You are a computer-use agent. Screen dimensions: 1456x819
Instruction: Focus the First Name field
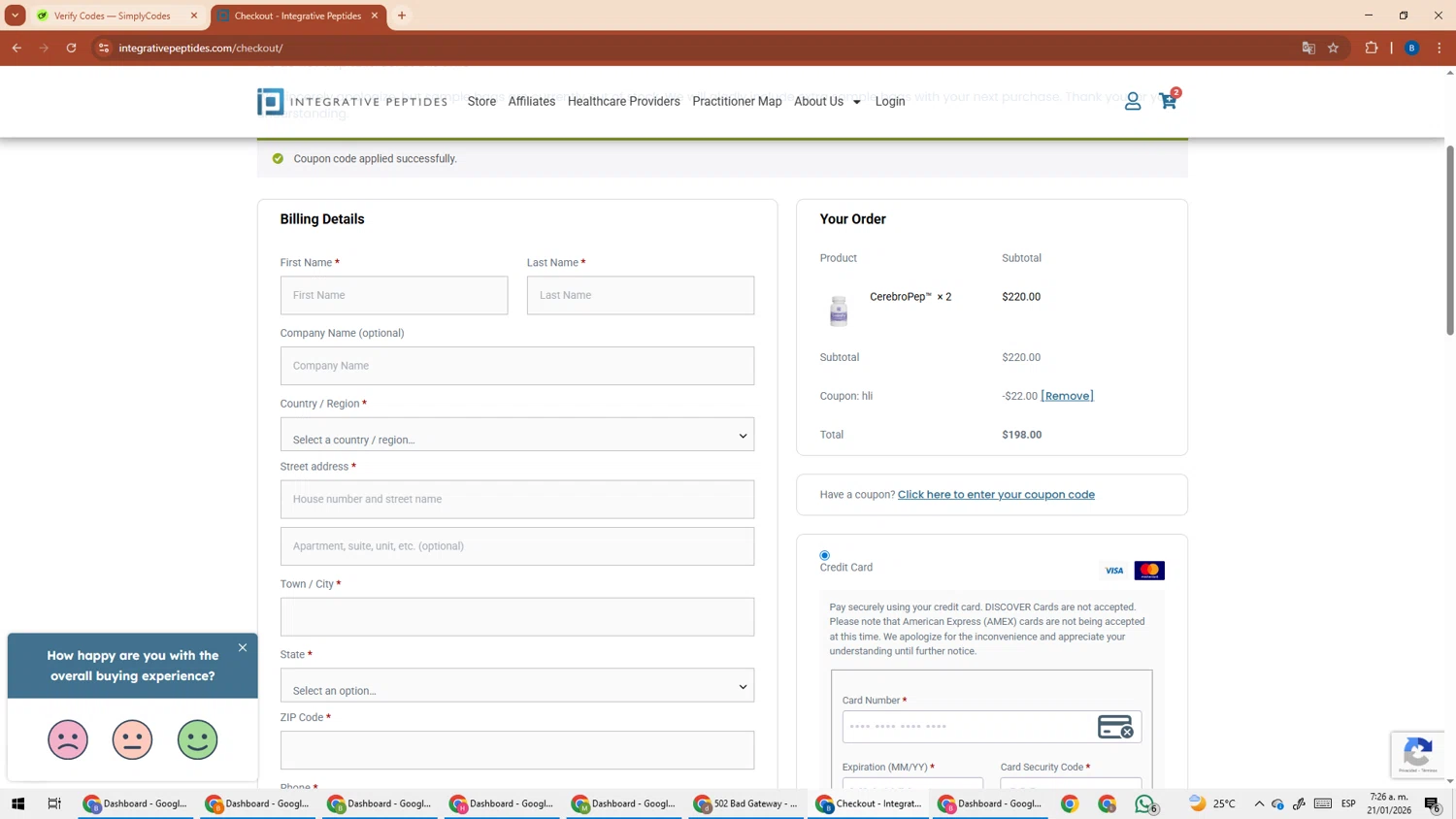(394, 295)
